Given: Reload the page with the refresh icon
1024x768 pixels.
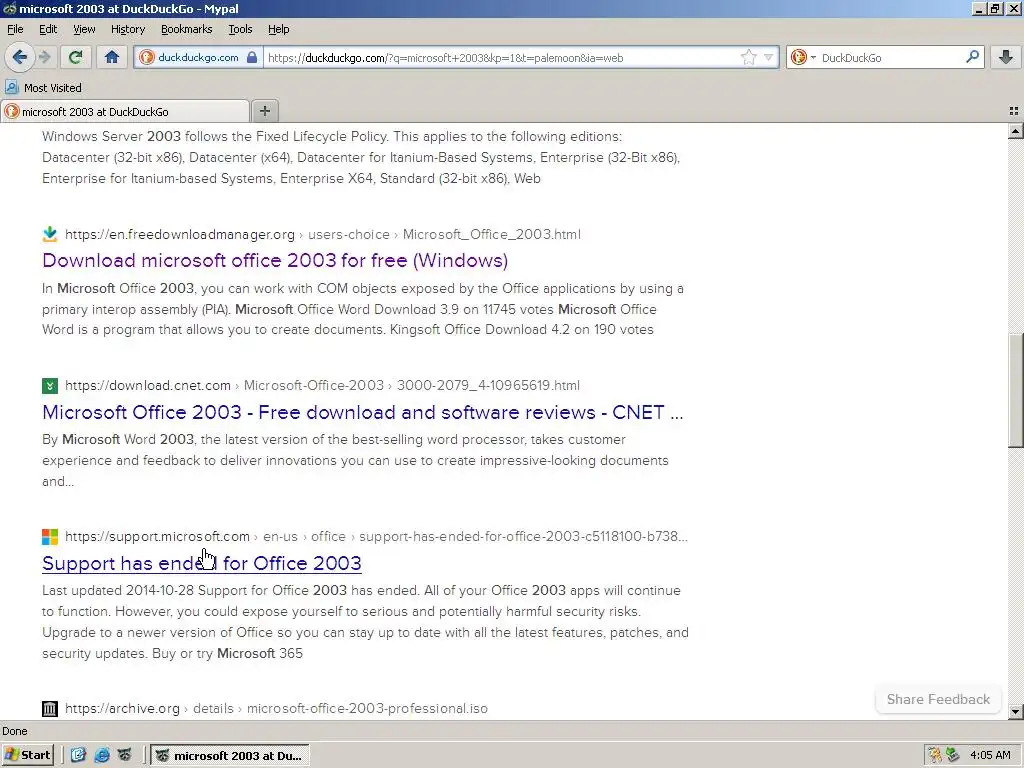Looking at the screenshot, I should click(75, 57).
